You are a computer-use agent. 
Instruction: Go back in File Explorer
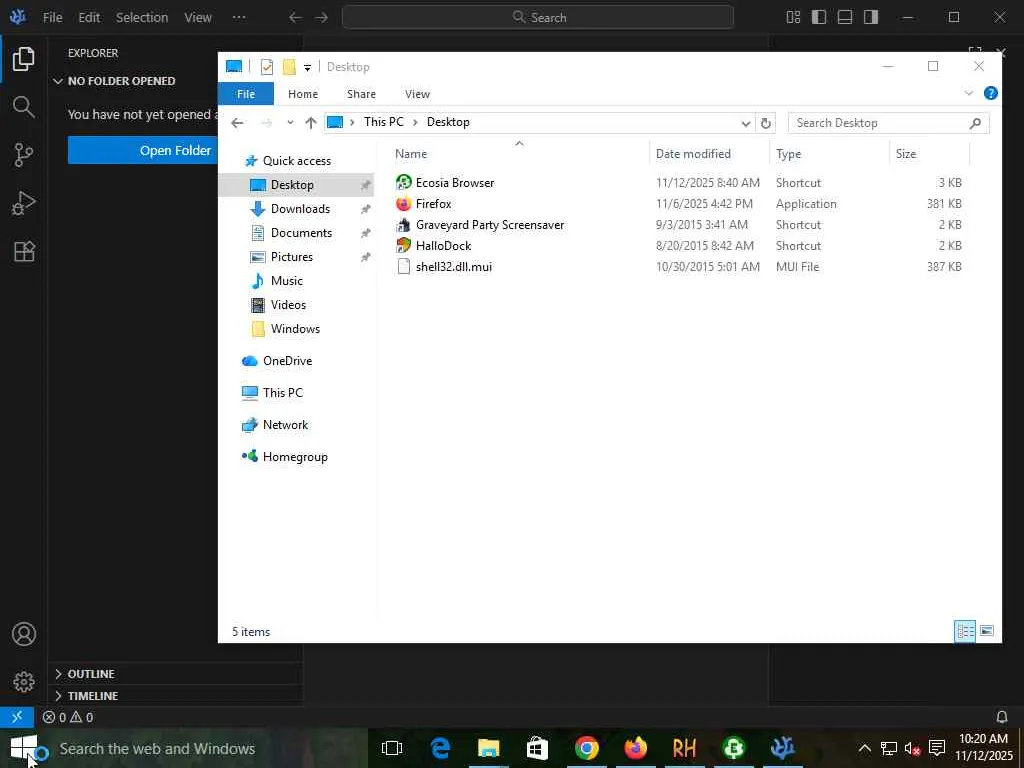(237, 123)
